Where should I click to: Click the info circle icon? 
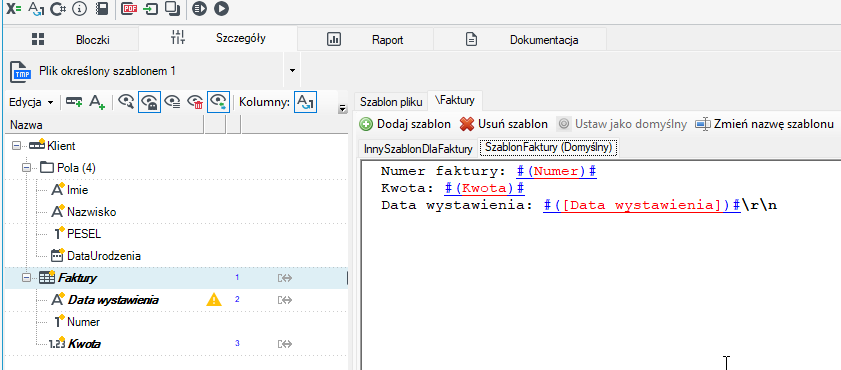tap(79, 9)
